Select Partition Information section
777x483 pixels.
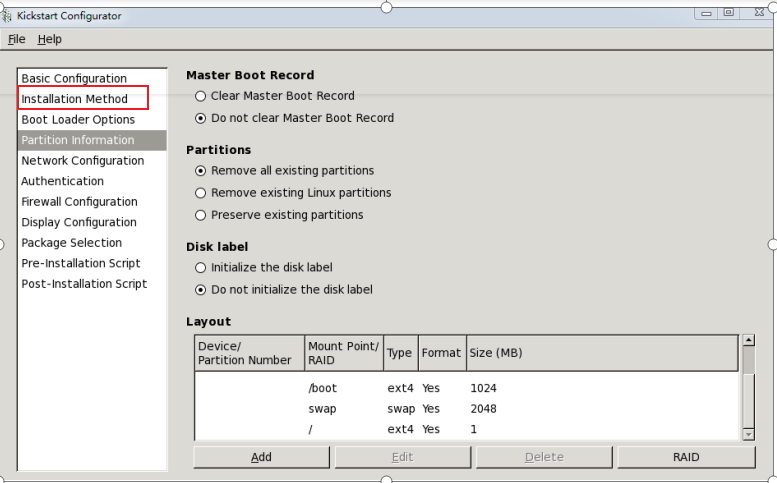[x=92, y=140]
